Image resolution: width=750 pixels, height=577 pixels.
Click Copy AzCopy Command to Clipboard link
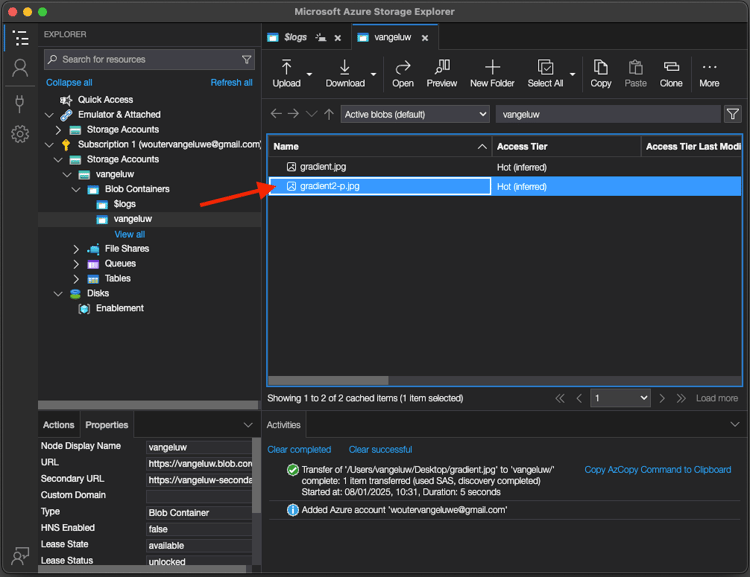pyautogui.click(x=657, y=470)
